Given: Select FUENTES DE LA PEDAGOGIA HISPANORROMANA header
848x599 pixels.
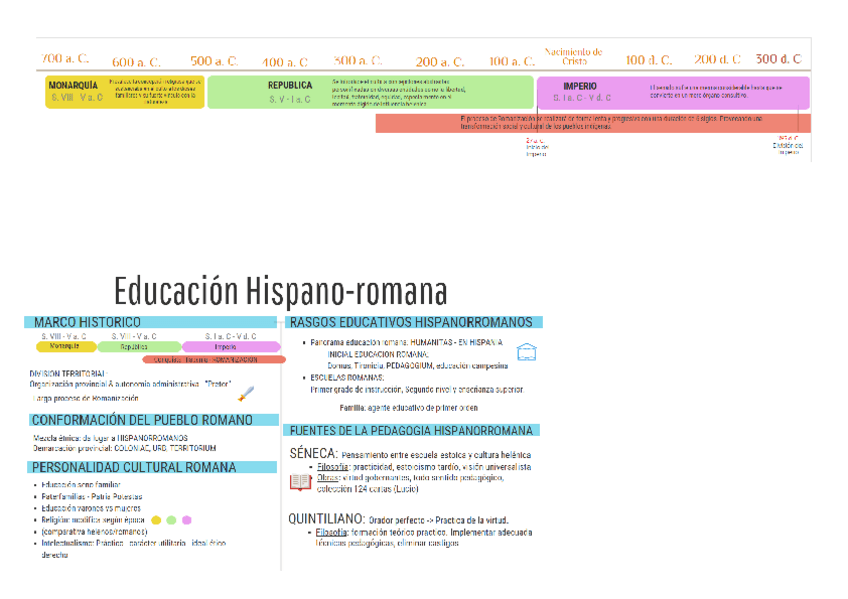Looking at the screenshot, I should (x=411, y=430).
